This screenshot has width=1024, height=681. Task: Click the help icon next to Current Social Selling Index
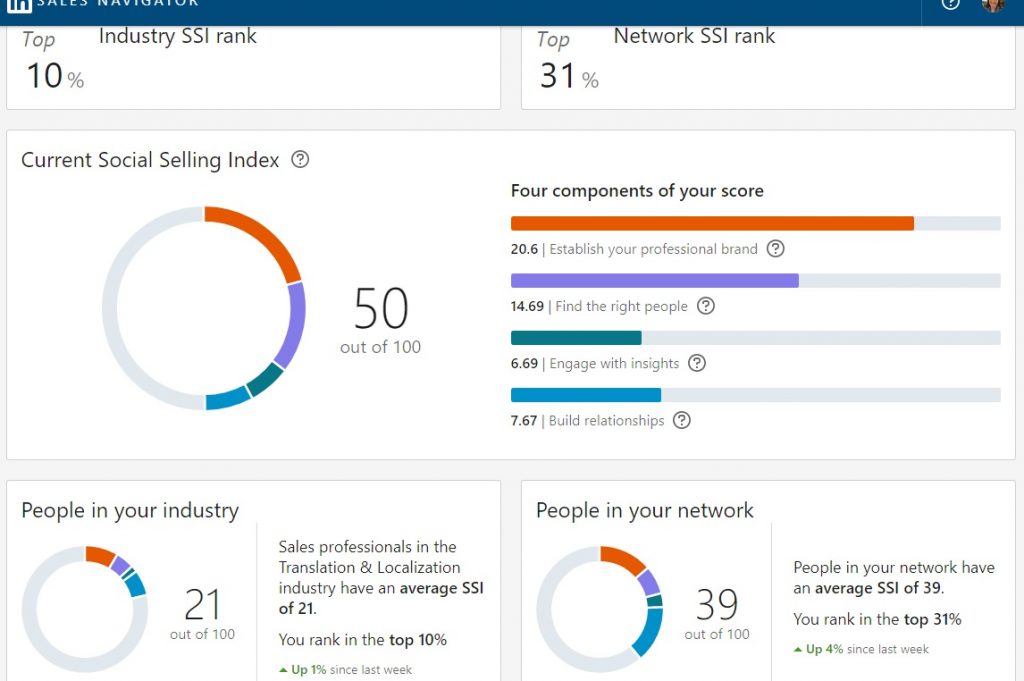[300, 159]
